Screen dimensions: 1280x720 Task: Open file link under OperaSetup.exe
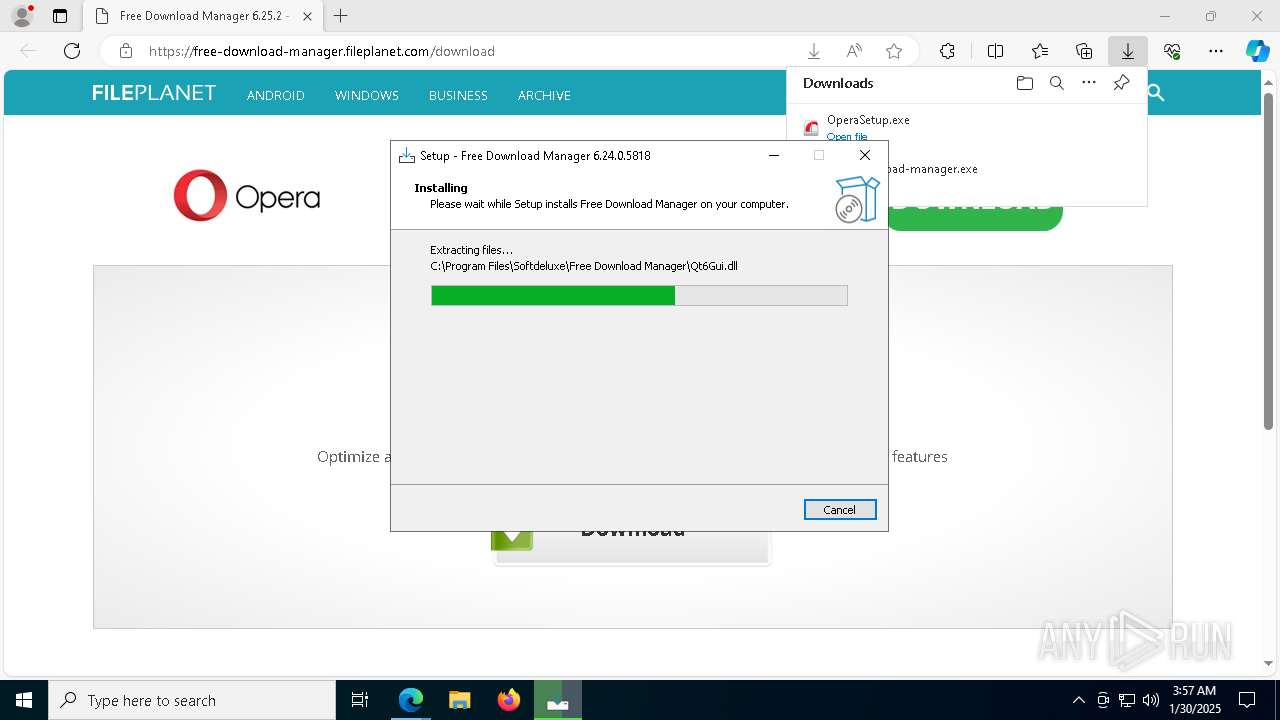847,137
